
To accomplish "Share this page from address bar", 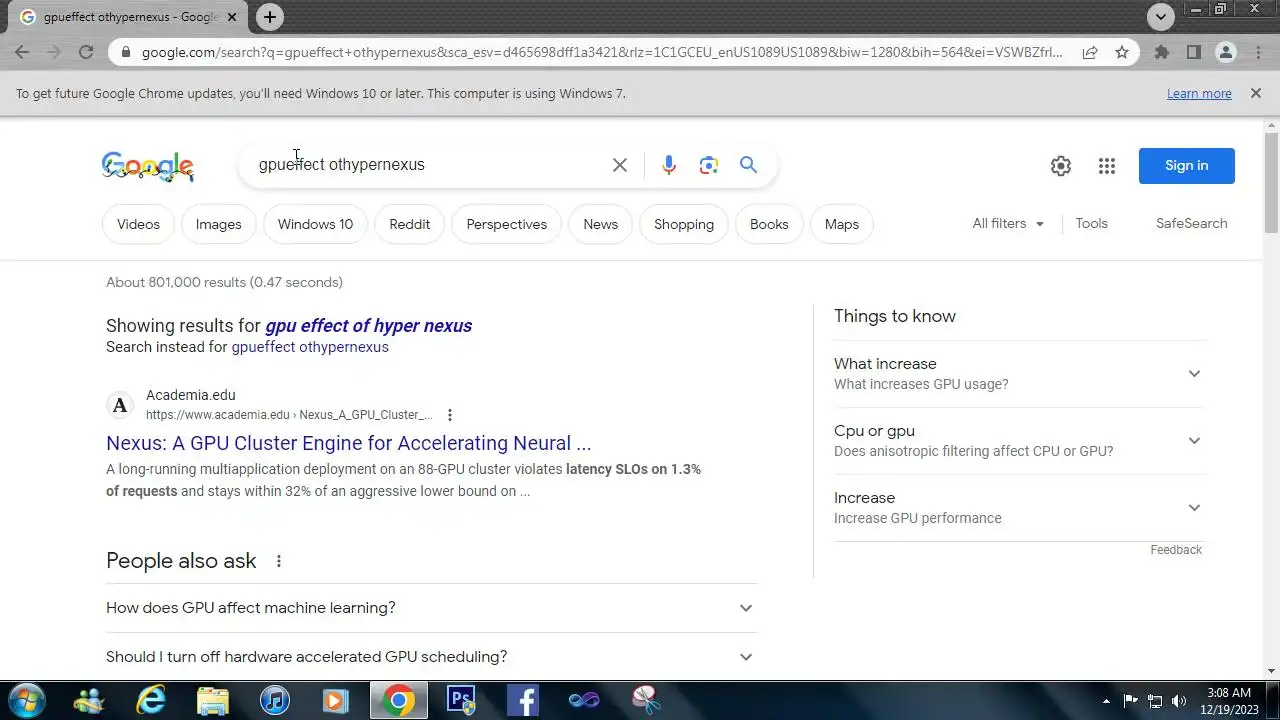I will (1090, 52).
